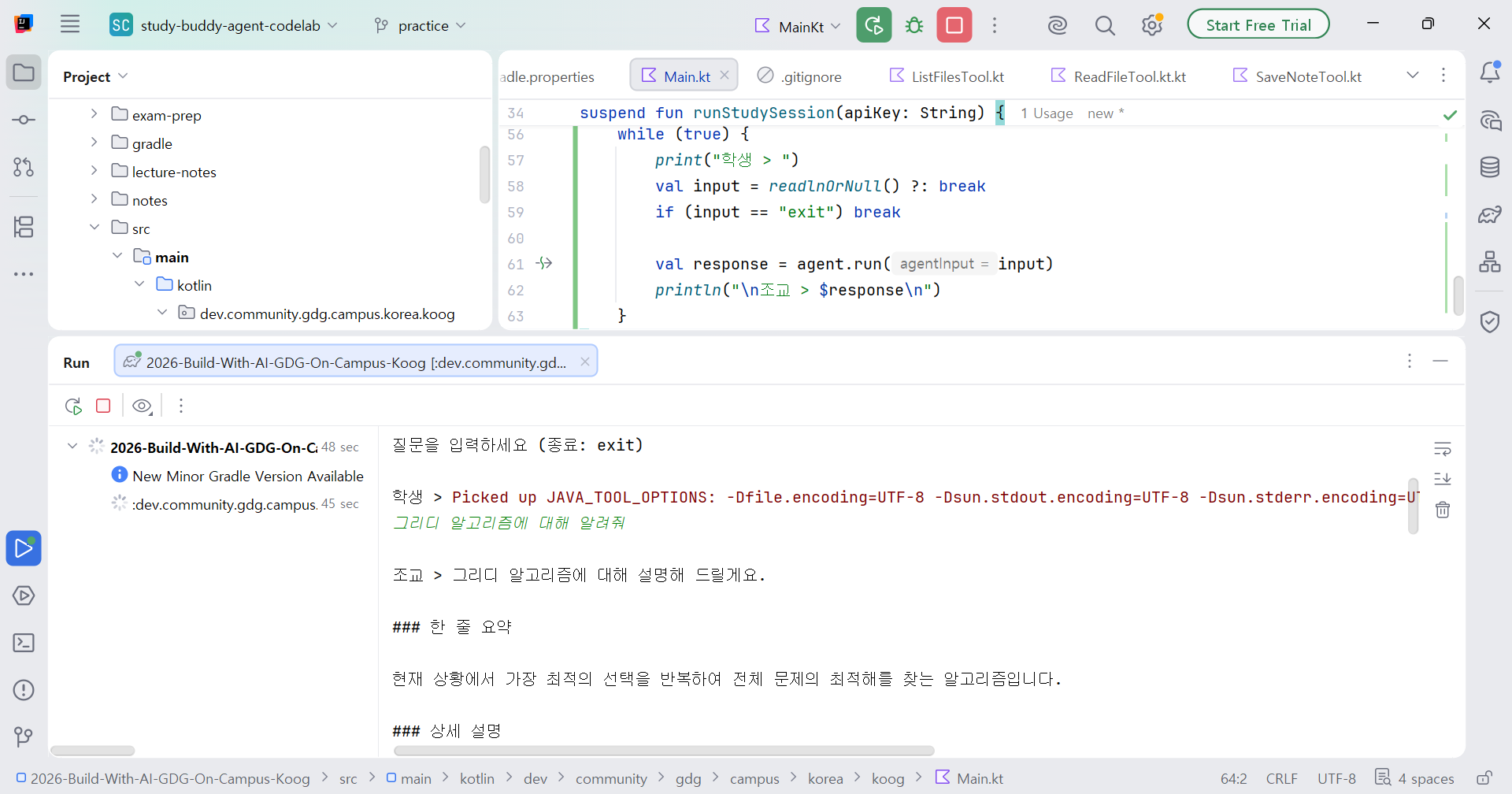Open the Pull Requests tool window
The height and width of the screenshot is (794, 1512).
pos(24,167)
